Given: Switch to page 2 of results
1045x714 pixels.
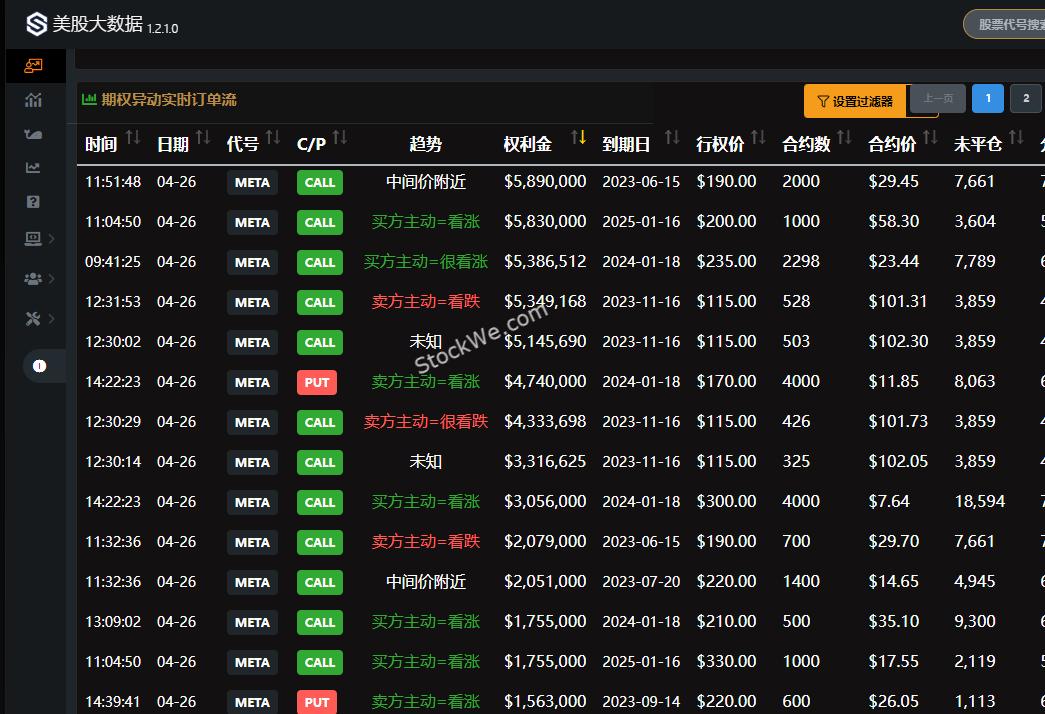Looking at the screenshot, I should coord(1025,98).
